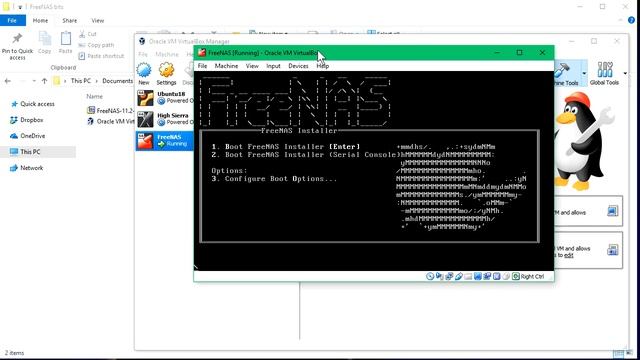Open View menu in FreeNAS VM window
The width and height of the screenshot is (640, 360).
tap(252, 66)
